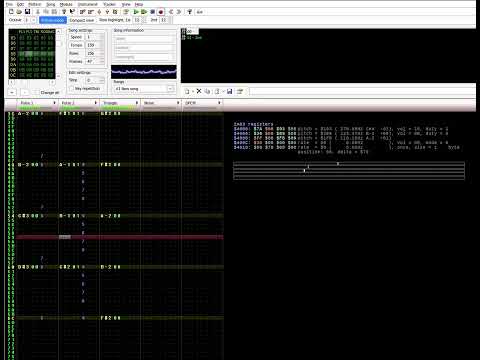Play pattern looped with second green arrow
Screen dimensions: 480x360
point(144,12)
